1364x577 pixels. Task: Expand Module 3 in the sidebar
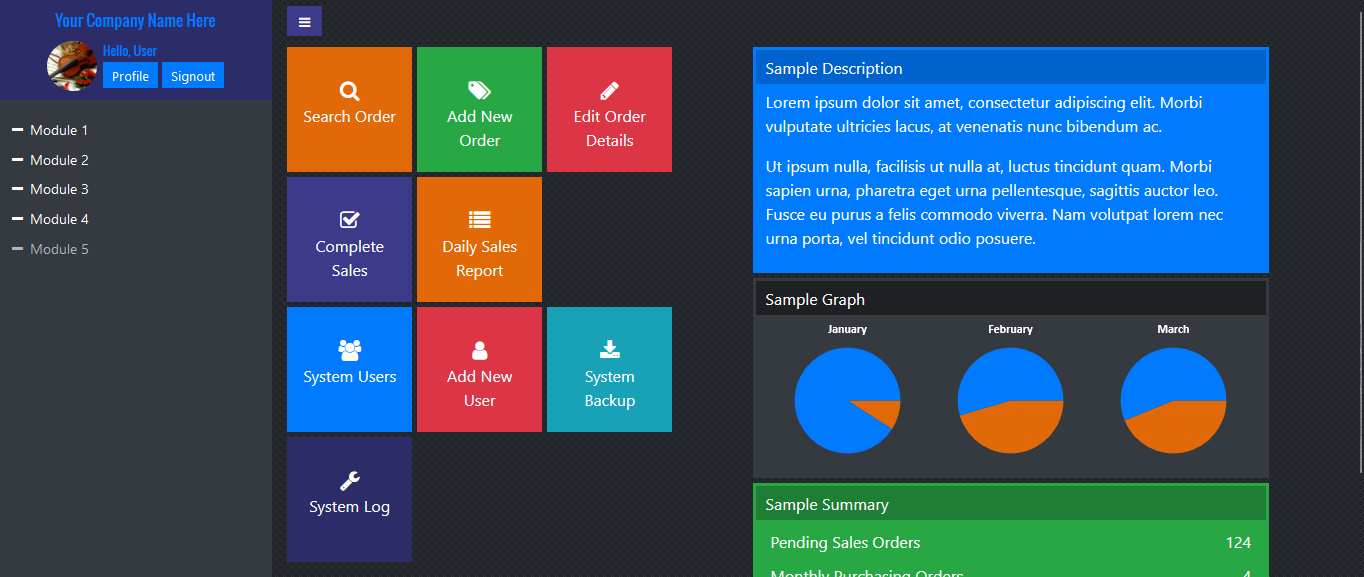click(59, 189)
